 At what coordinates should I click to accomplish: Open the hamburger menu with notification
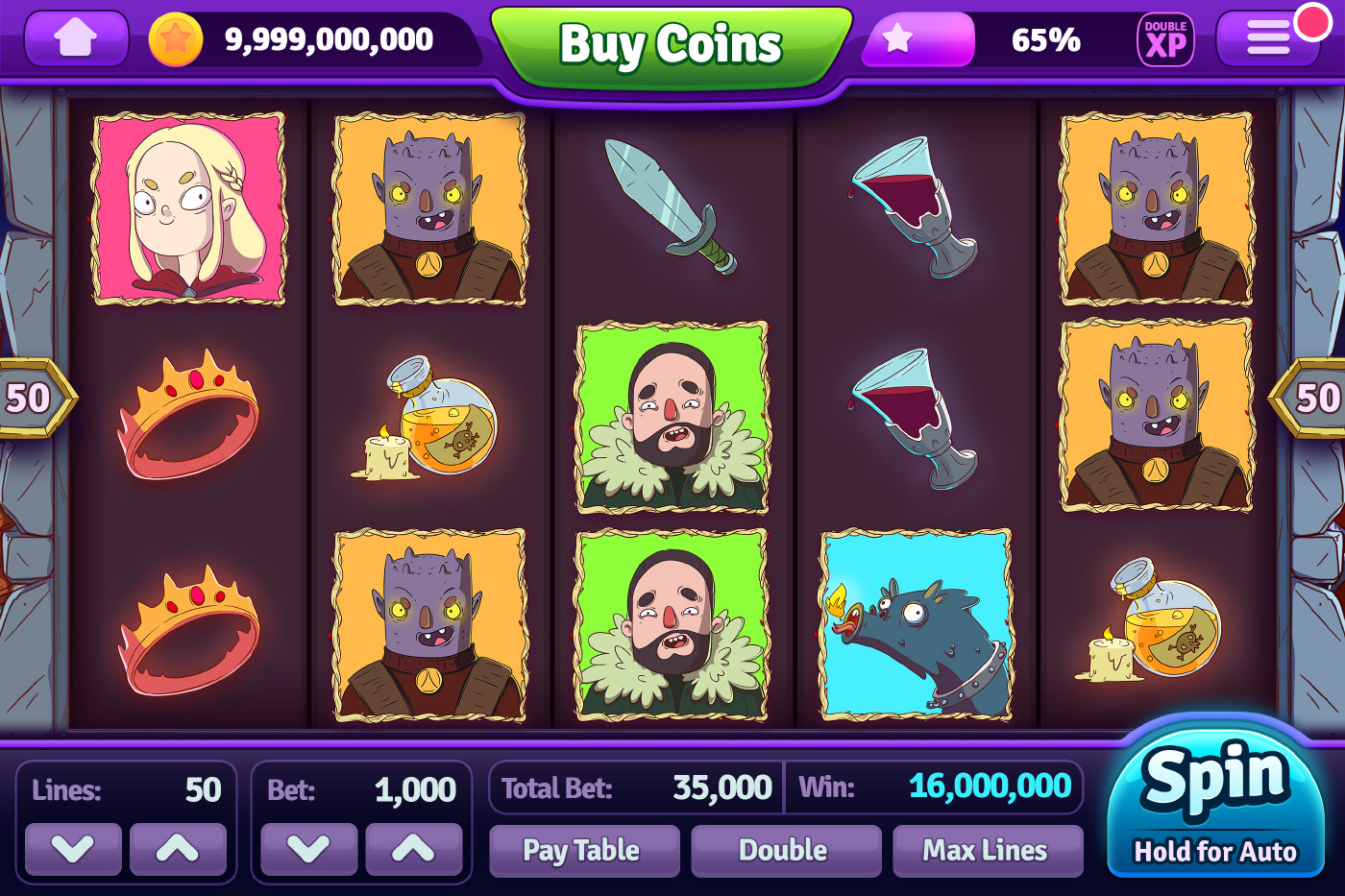(x=1269, y=38)
